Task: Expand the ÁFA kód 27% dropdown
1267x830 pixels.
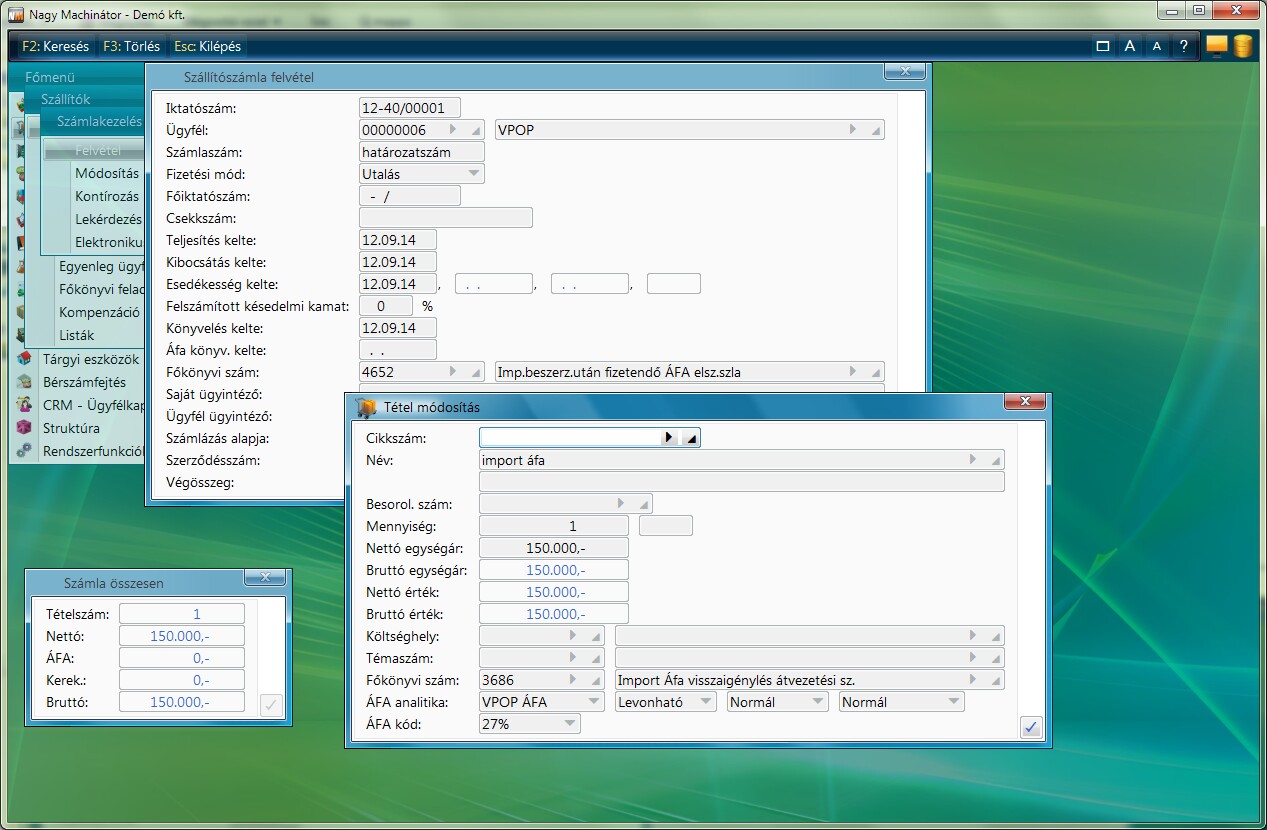Action: tap(569, 724)
